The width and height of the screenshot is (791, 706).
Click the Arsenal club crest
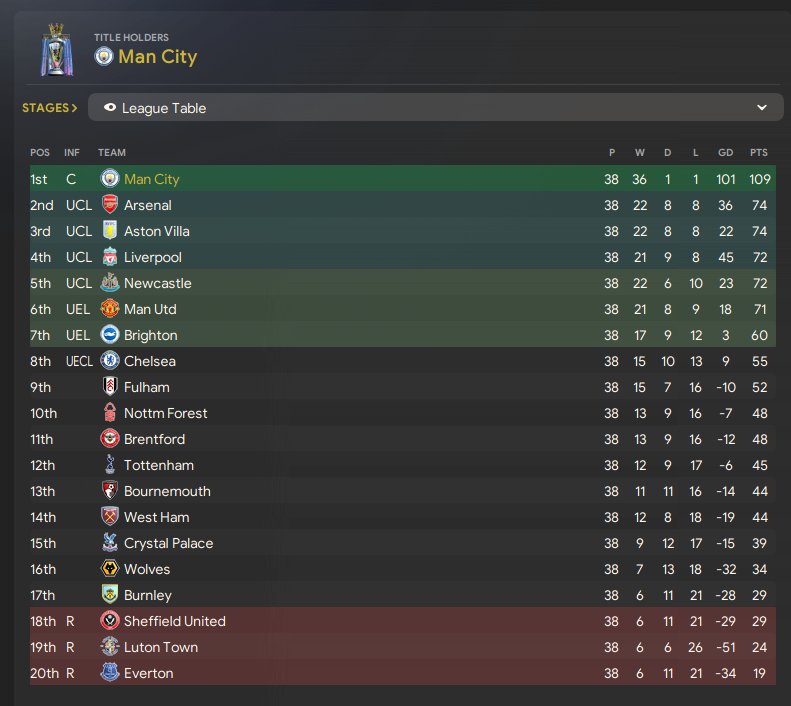point(109,205)
